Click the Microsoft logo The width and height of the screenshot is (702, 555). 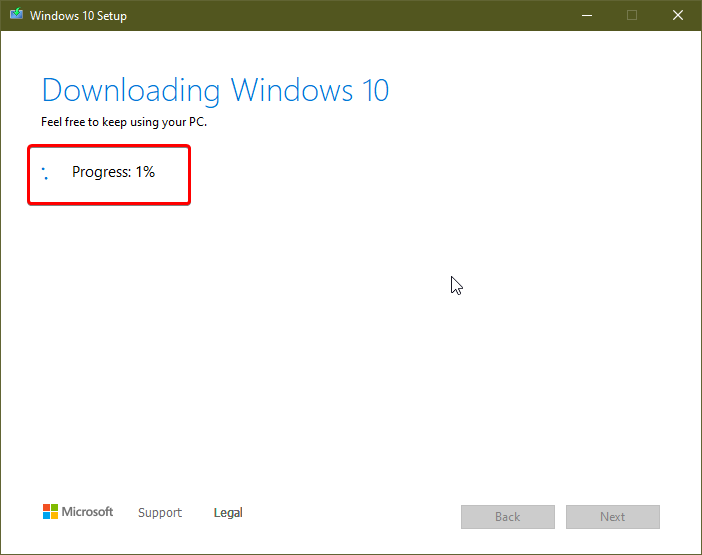pyautogui.click(x=78, y=512)
